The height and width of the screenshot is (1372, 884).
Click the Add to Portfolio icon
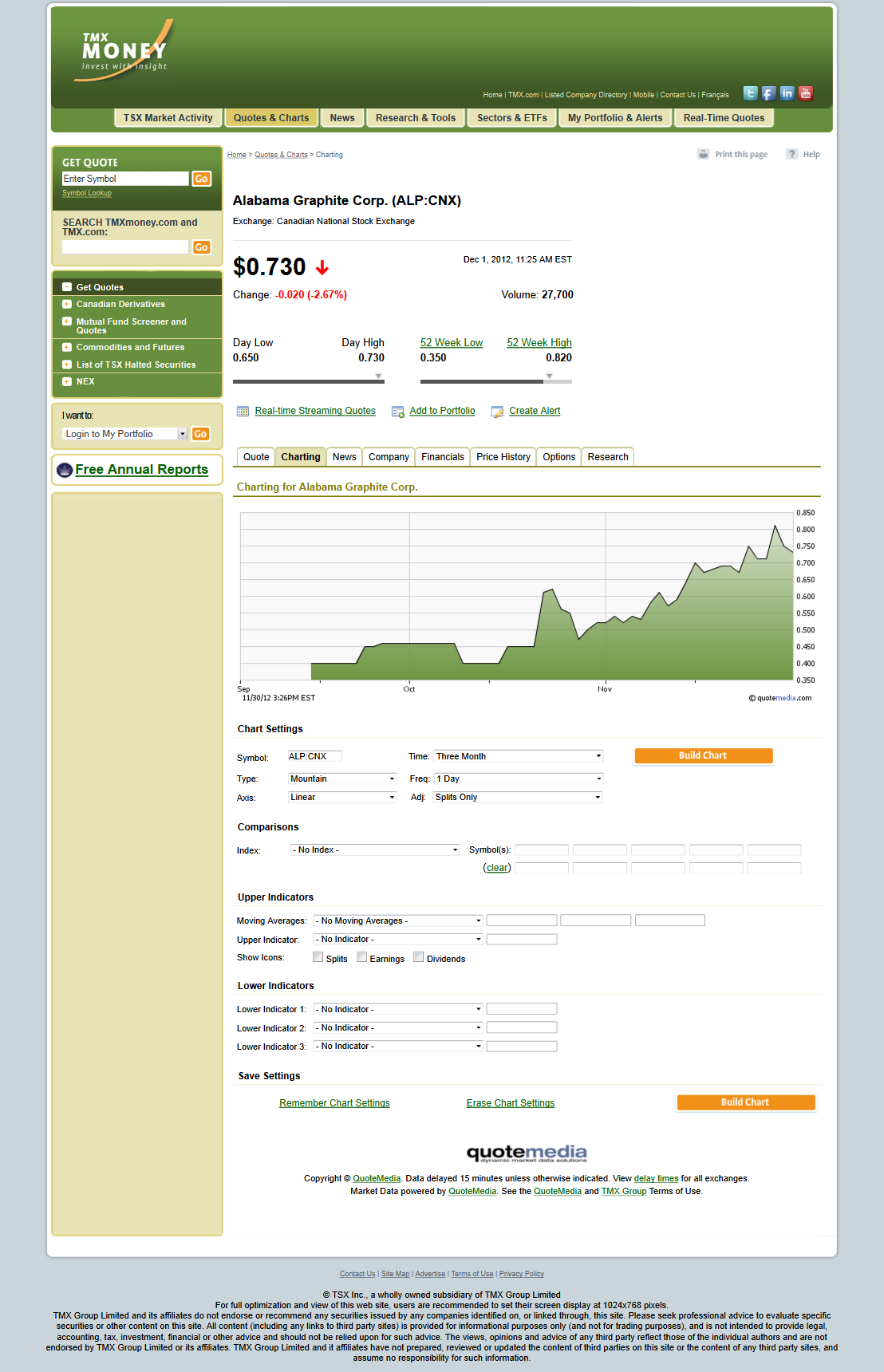click(397, 412)
